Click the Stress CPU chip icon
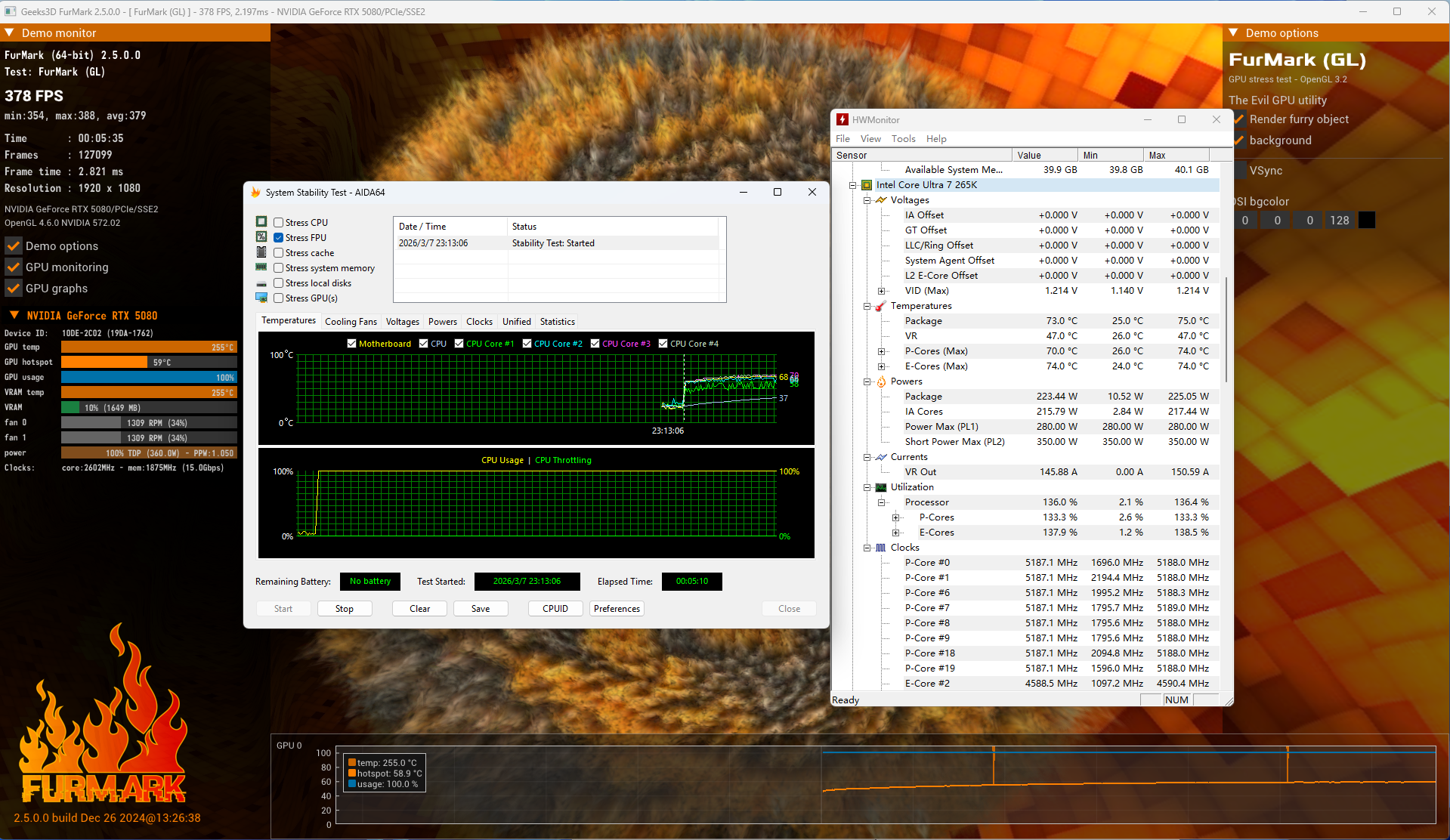This screenshot has height=840, width=1450. [261, 222]
